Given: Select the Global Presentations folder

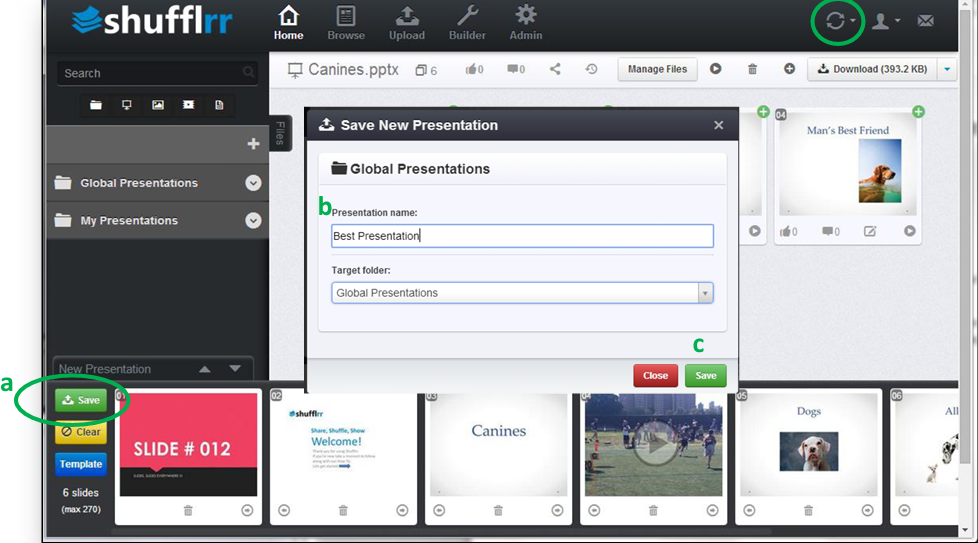Looking at the screenshot, I should 139,183.
